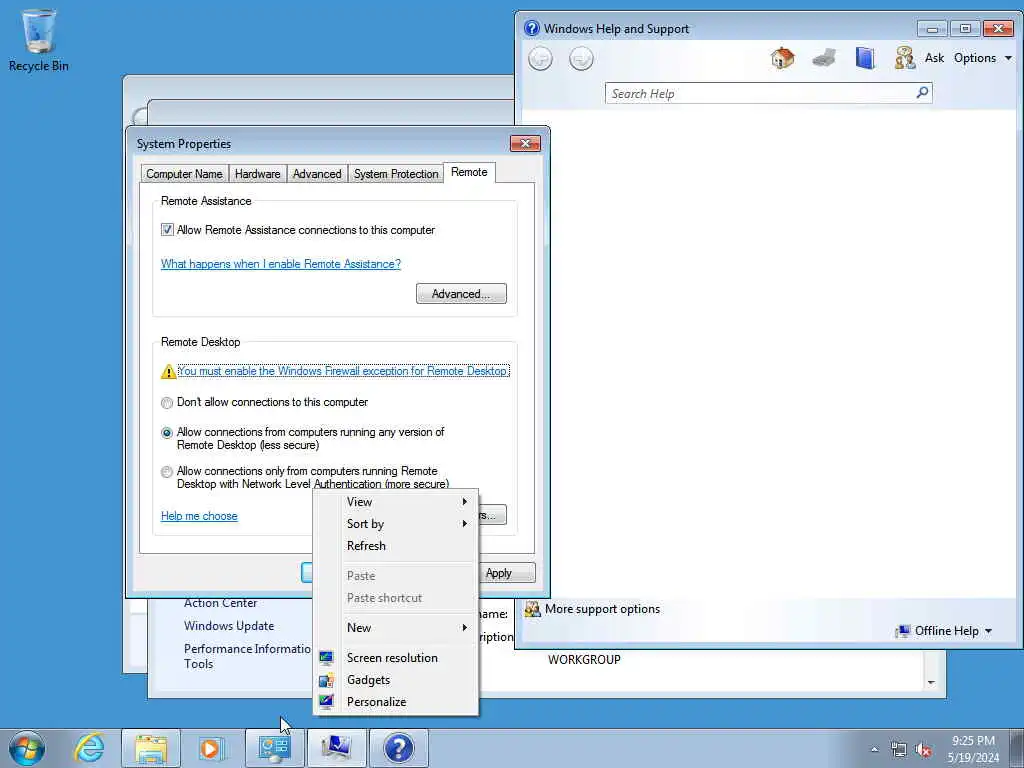Close the System Properties dialog
1024x768 pixels.
[x=525, y=144]
